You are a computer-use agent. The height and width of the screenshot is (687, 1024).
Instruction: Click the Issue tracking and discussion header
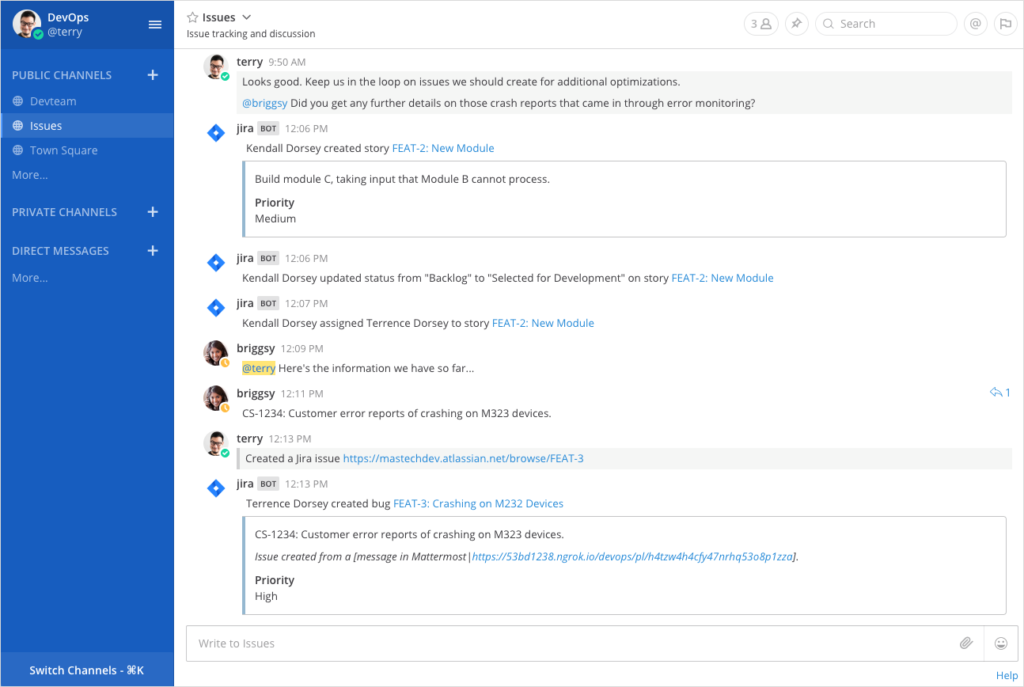[x=251, y=34]
